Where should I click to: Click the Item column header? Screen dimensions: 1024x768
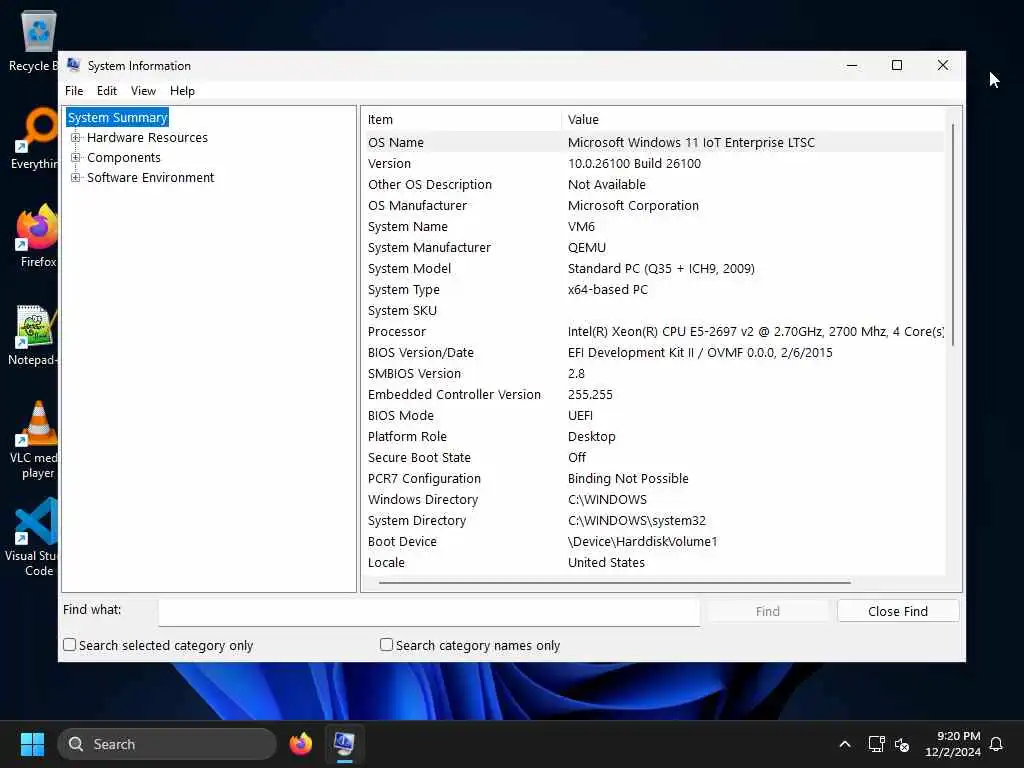pyautogui.click(x=462, y=120)
